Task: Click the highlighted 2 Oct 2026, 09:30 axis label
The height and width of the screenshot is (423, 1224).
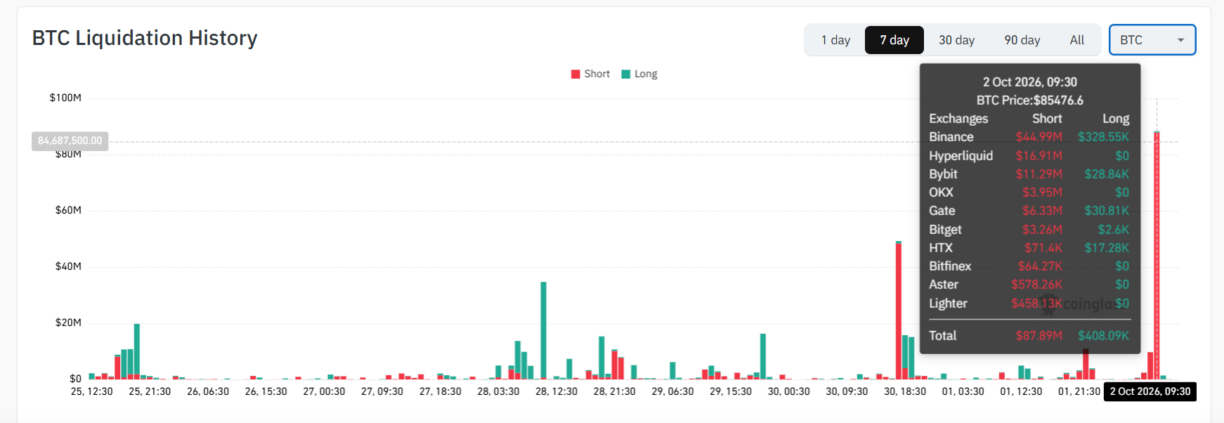Action: pyautogui.click(x=1150, y=391)
